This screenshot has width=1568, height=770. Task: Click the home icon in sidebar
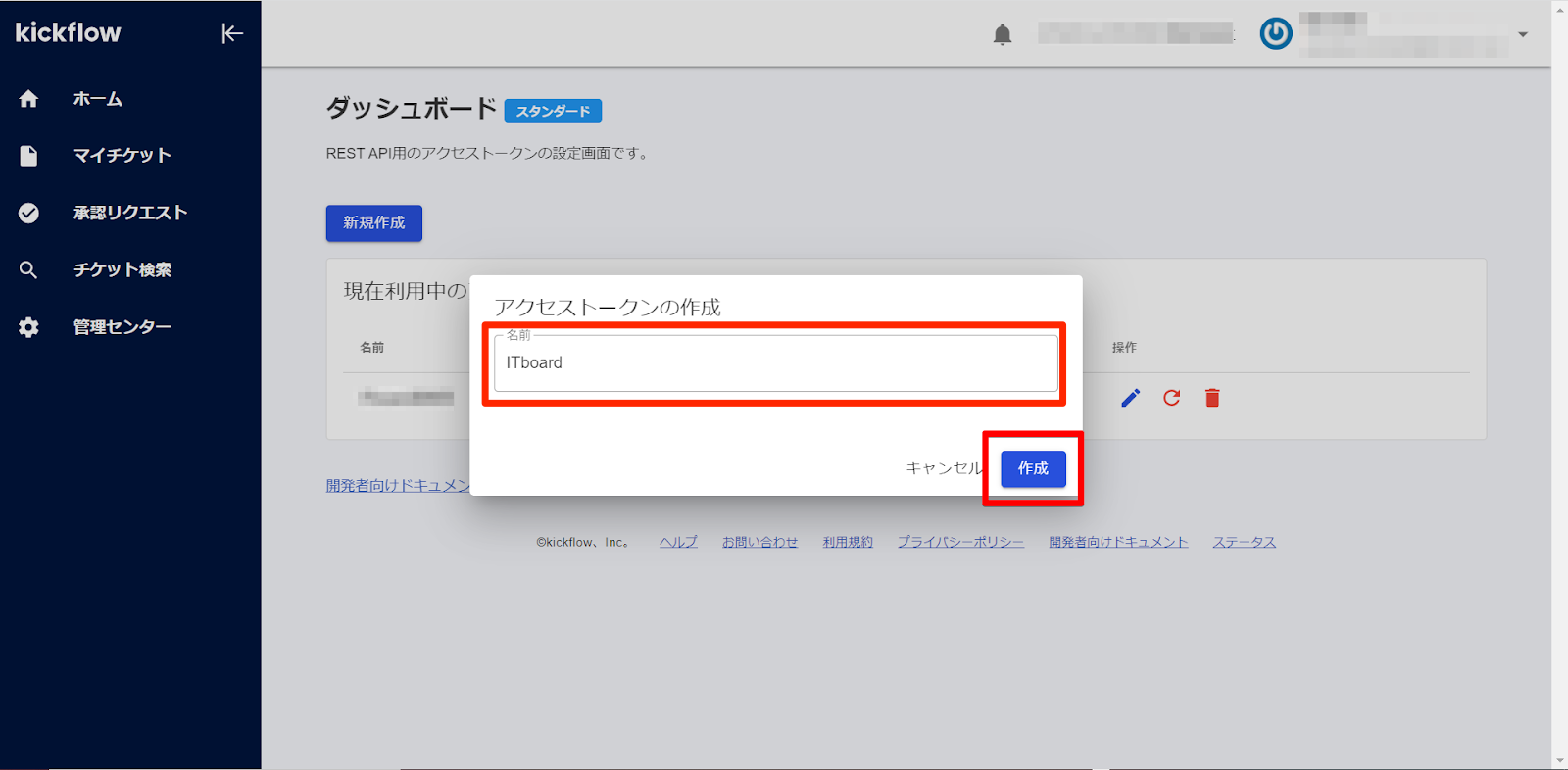(x=28, y=99)
